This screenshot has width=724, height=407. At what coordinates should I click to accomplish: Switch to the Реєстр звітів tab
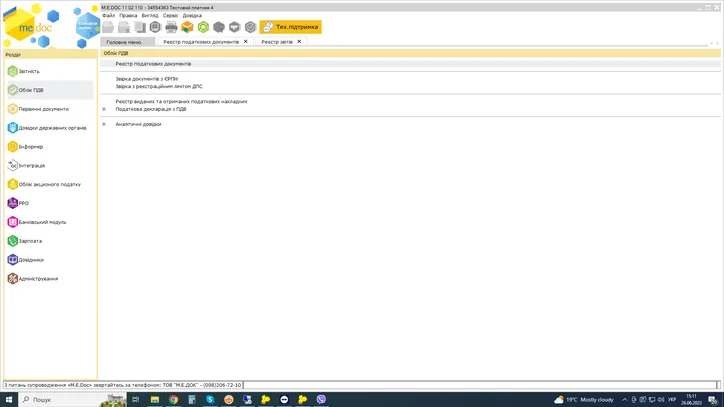pos(277,42)
